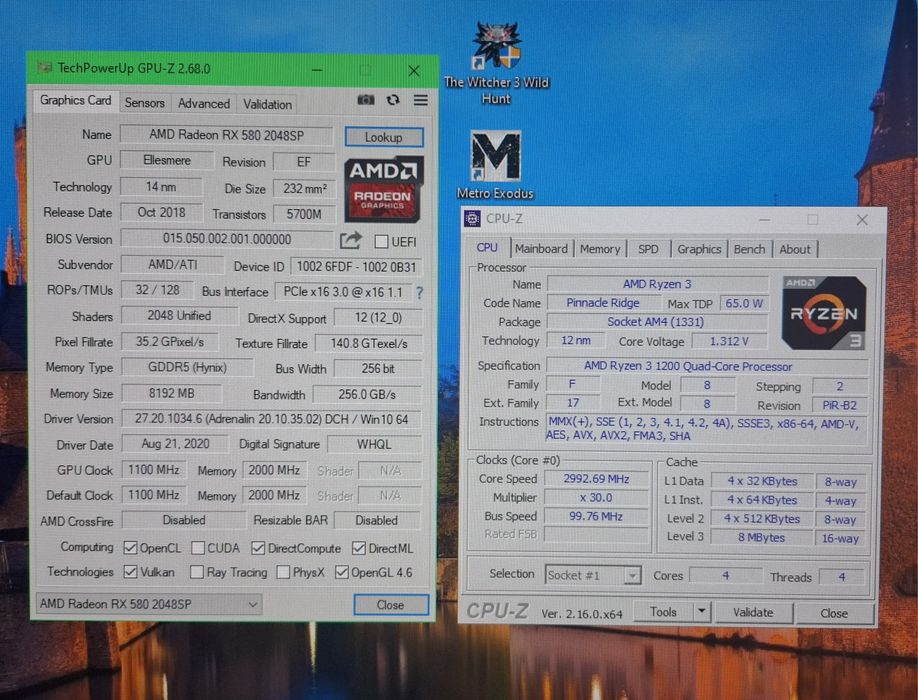
Task: Minimize the CPU-Z window
Action: click(765, 219)
